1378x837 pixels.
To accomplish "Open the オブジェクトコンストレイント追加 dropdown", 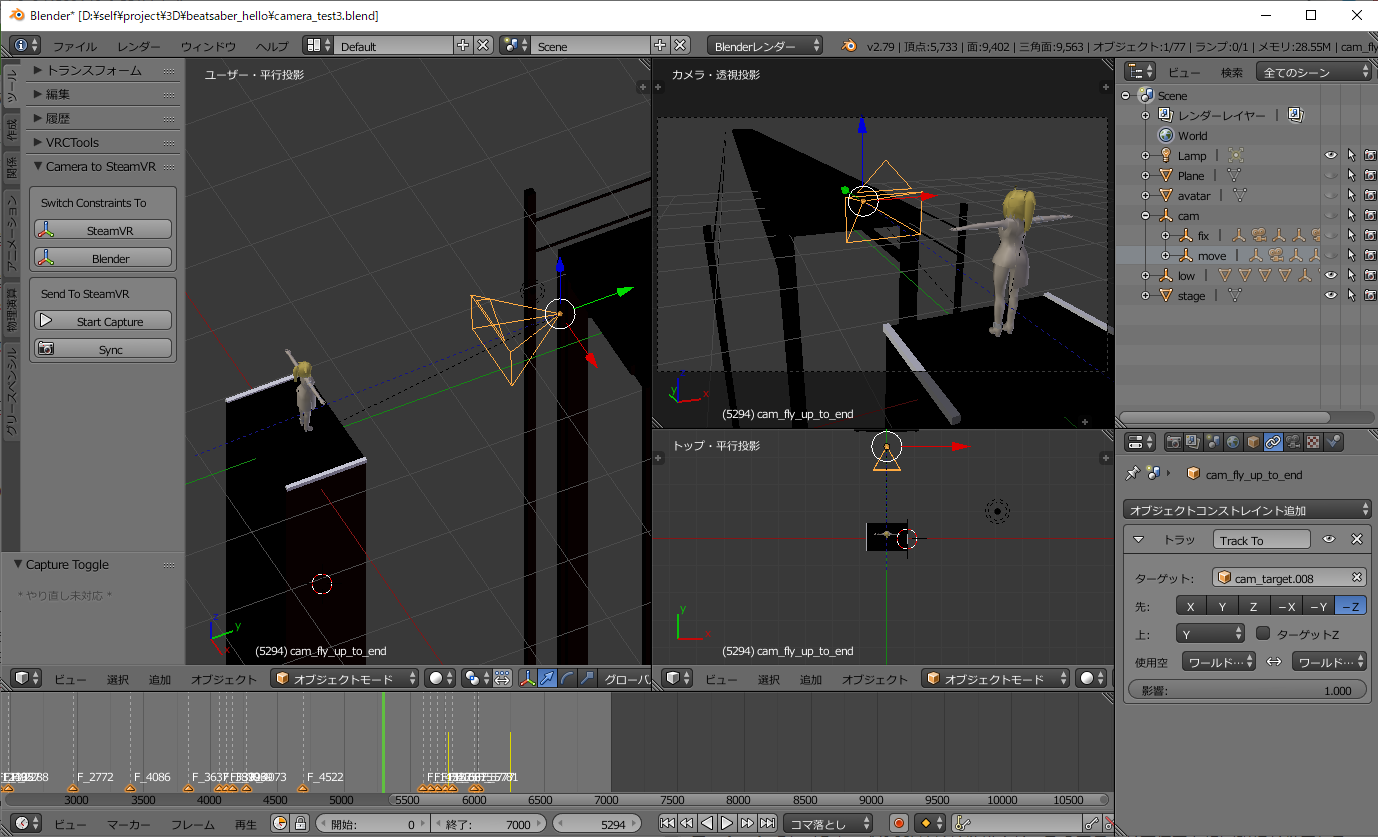I will tap(1246, 509).
